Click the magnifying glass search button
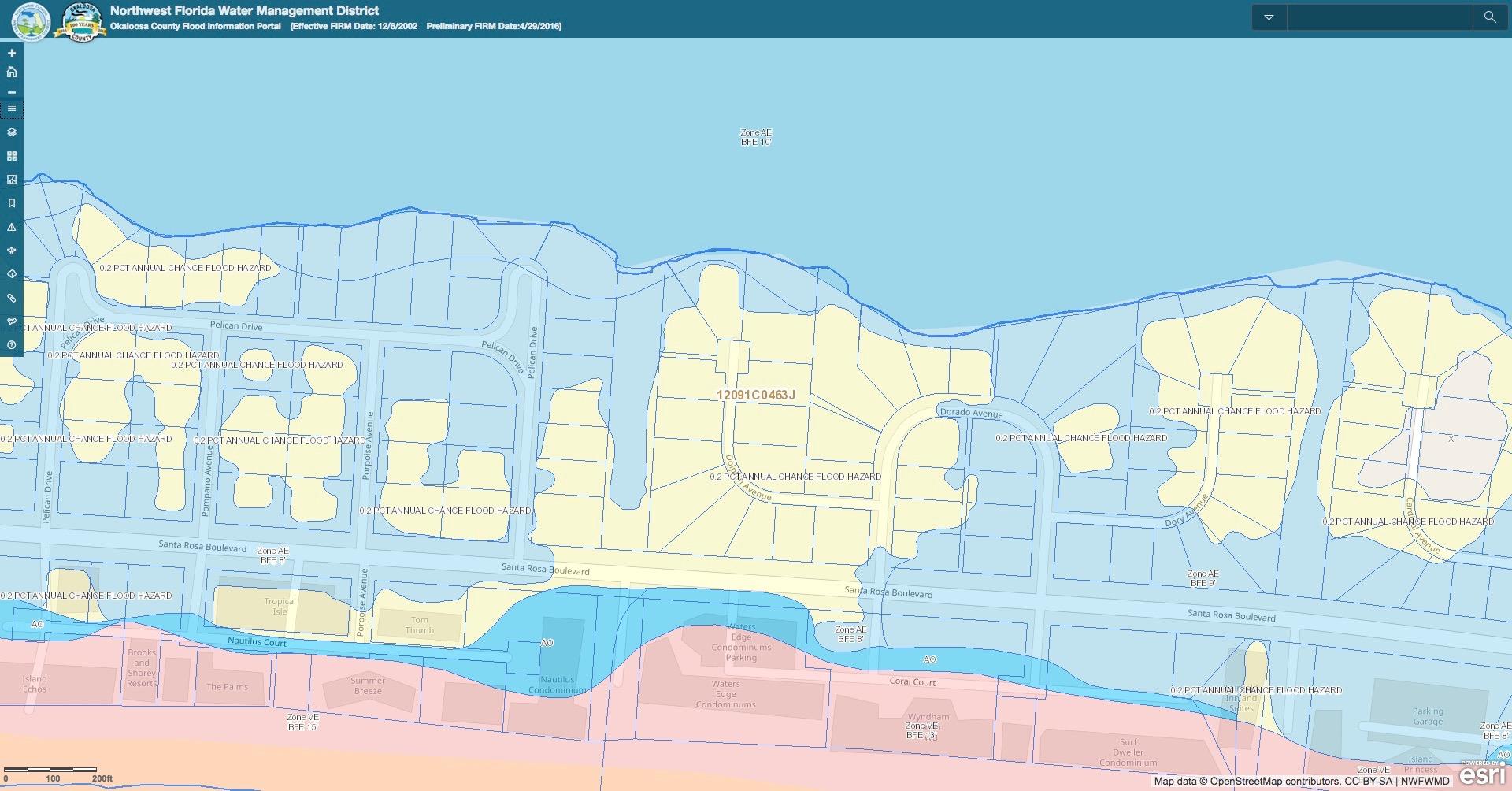The width and height of the screenshot is (1512, 791). coord(1489,17)
